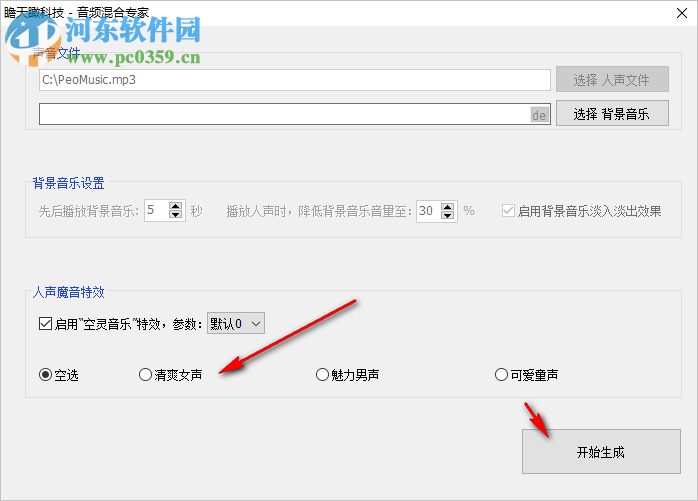Screen dimensions: 698x501
Task: Click the background music lead seconds field showing 5
Action: (156, 211)
